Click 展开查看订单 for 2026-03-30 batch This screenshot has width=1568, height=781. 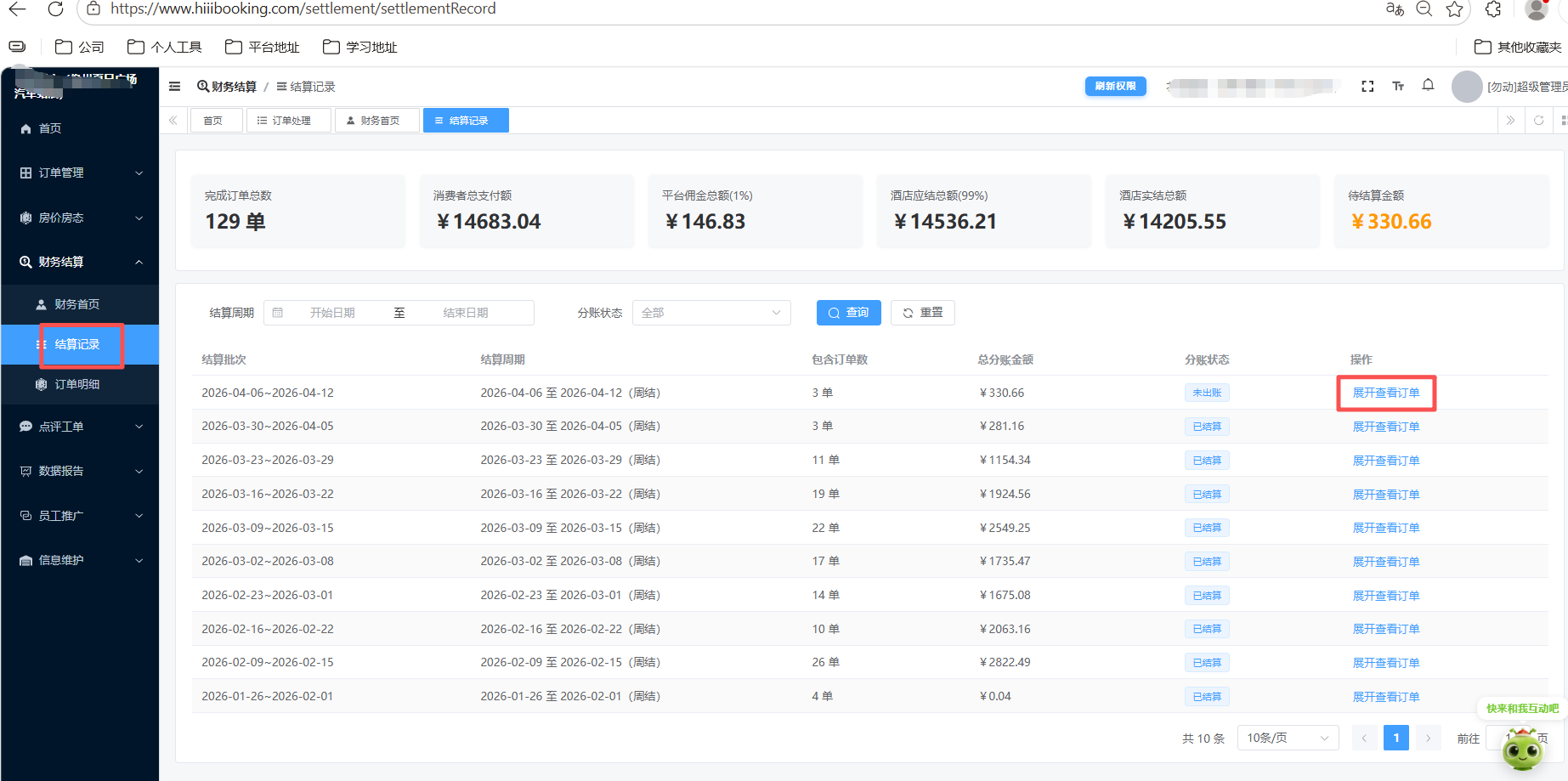point(1385,427)
